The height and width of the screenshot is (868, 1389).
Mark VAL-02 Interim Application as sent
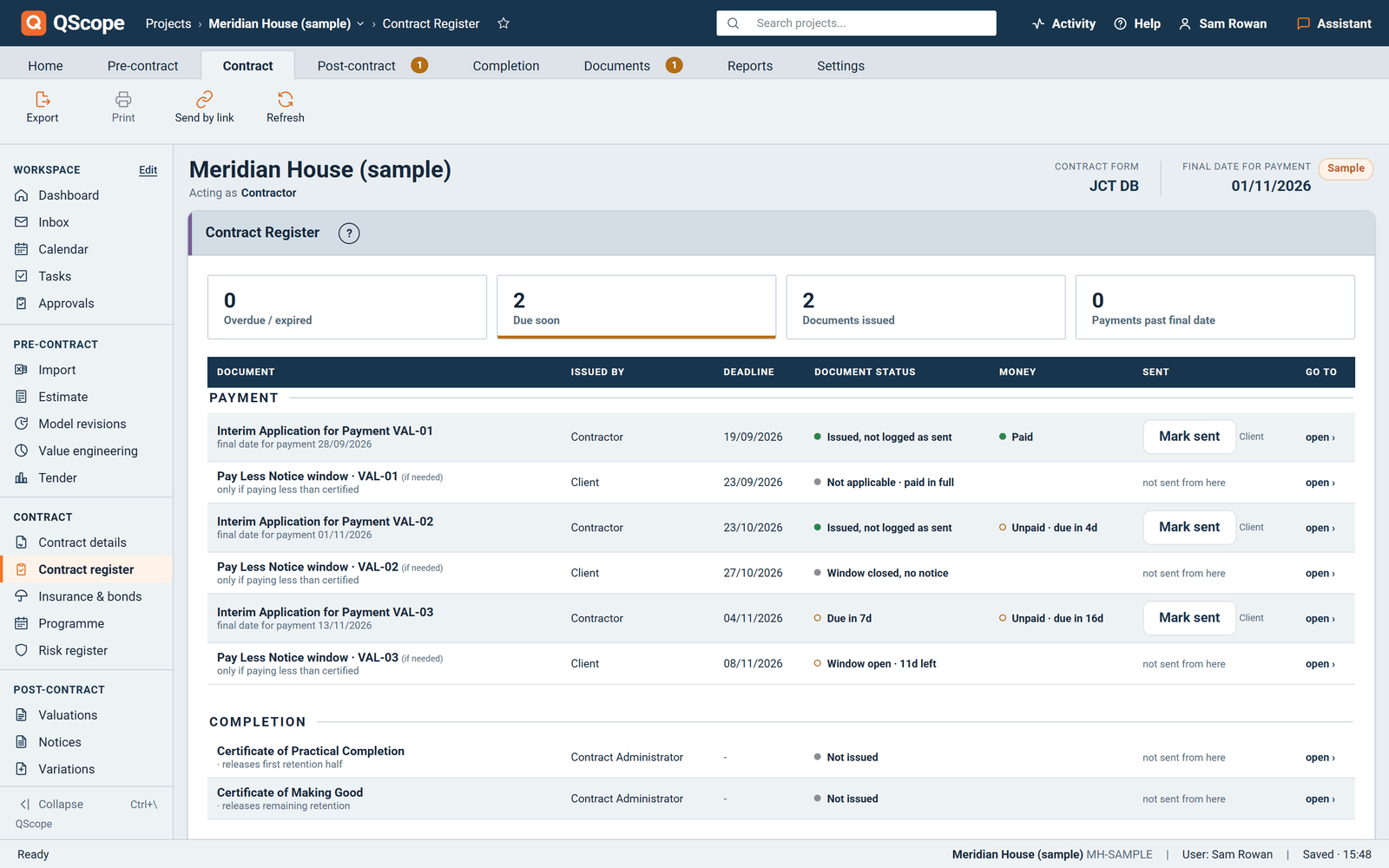click(1189, 527)
